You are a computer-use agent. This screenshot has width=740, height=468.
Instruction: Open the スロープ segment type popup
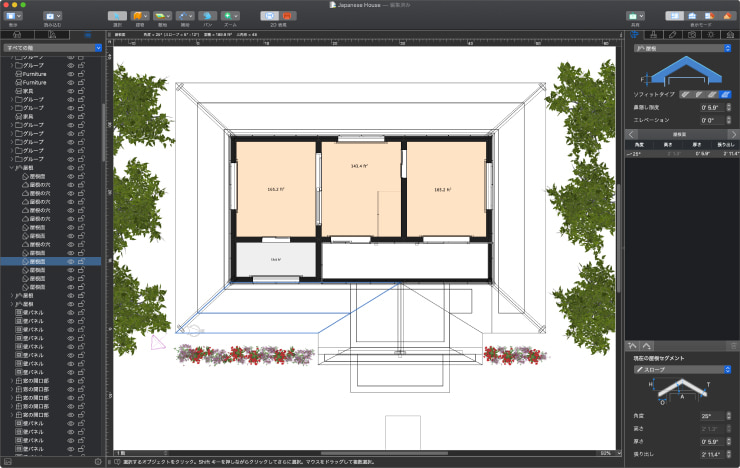pyautogui.click(x=682, y=369)
